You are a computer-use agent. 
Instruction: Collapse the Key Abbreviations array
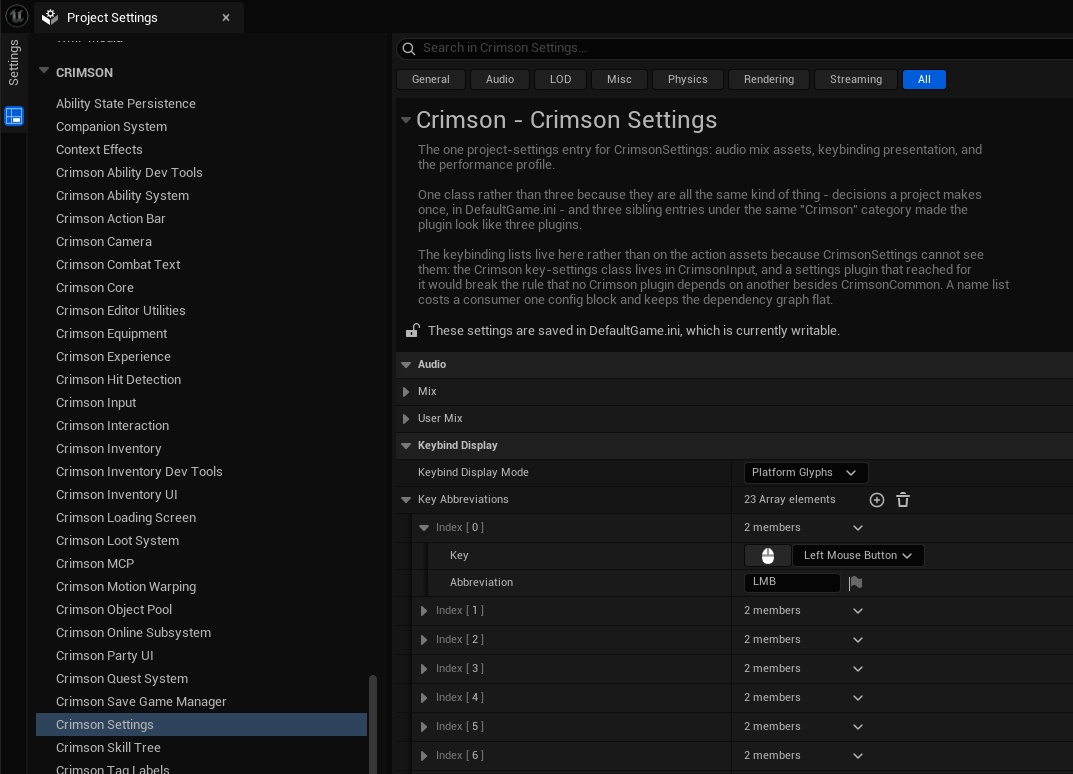pos(406,500)
